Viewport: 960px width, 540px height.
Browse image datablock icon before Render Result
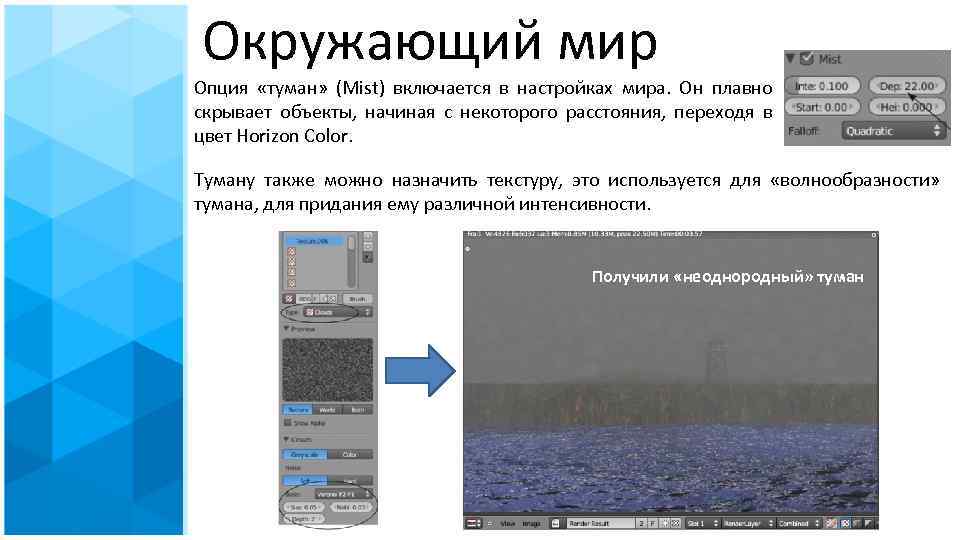(x=555, y=523)
